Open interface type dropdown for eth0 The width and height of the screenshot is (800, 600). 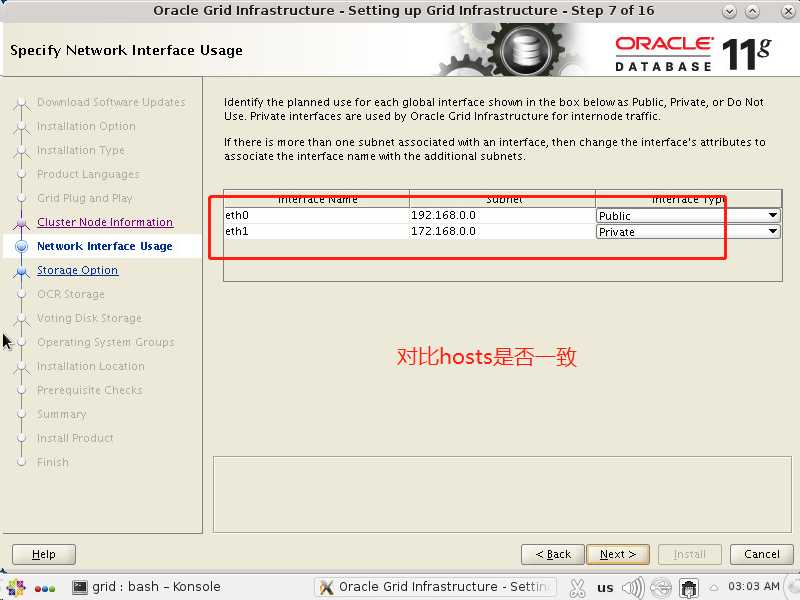pos(688,215)
